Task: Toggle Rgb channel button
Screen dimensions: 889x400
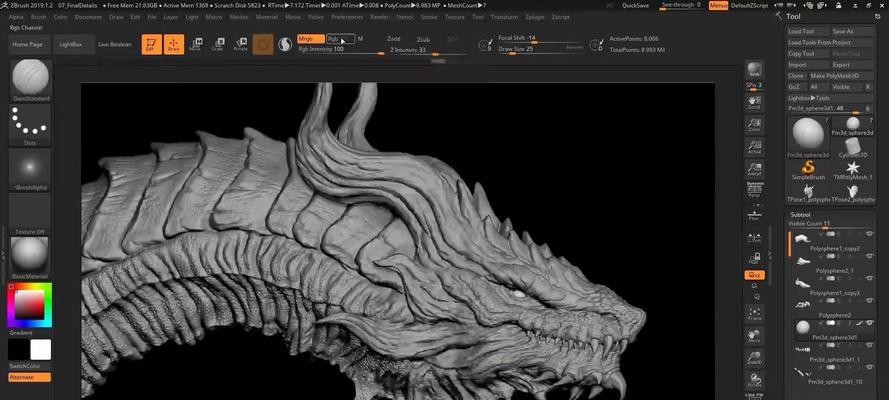Action: pos(340,39)
